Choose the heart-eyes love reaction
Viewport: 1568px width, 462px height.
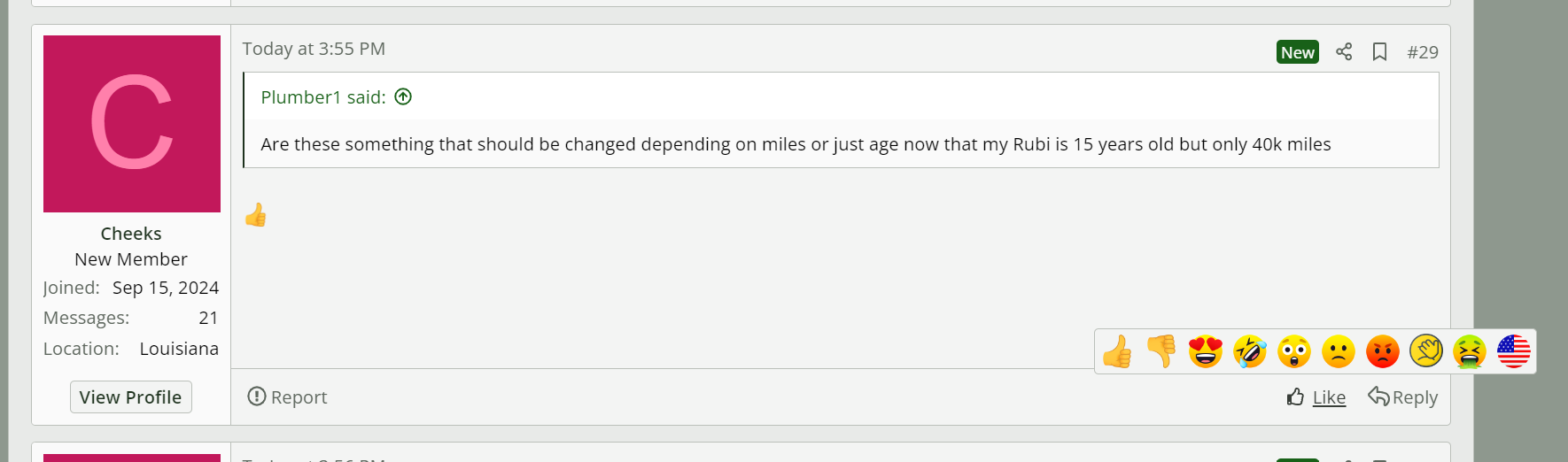point(1206,351)
